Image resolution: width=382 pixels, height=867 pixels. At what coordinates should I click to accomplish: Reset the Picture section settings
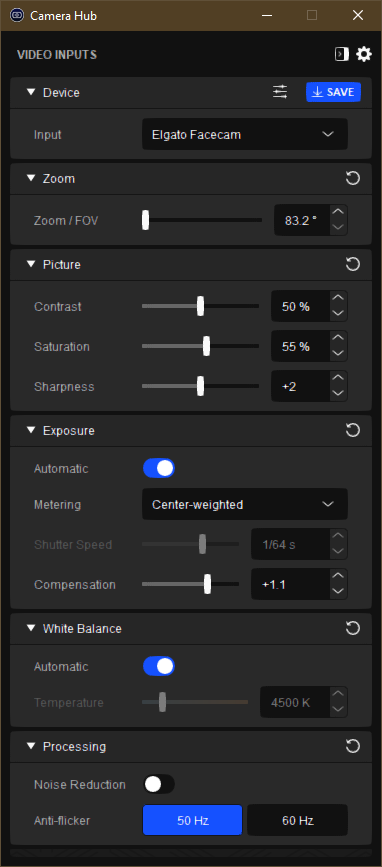[353, 264]
